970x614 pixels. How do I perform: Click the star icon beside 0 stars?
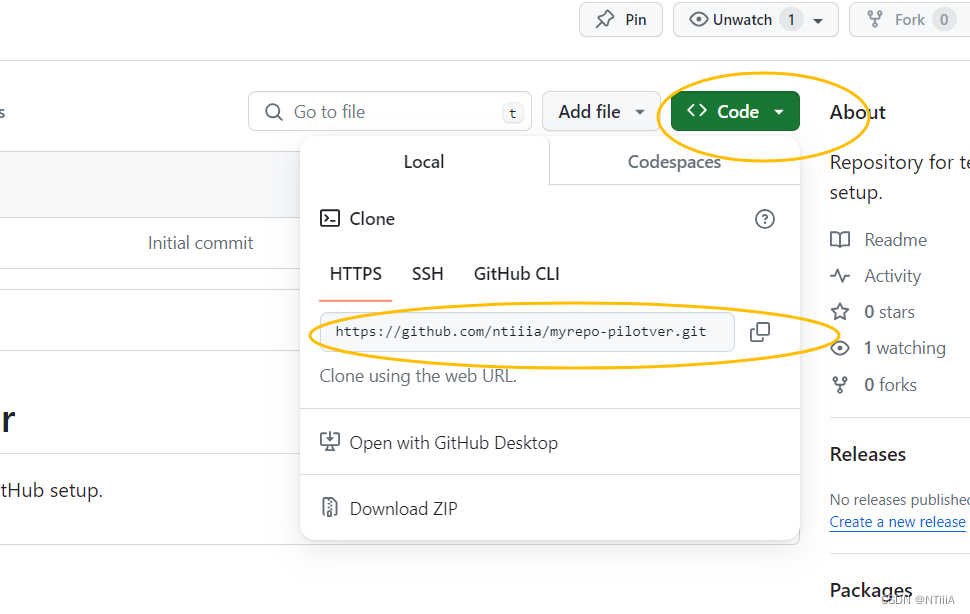pyautogui.click(x=839, y=312)
